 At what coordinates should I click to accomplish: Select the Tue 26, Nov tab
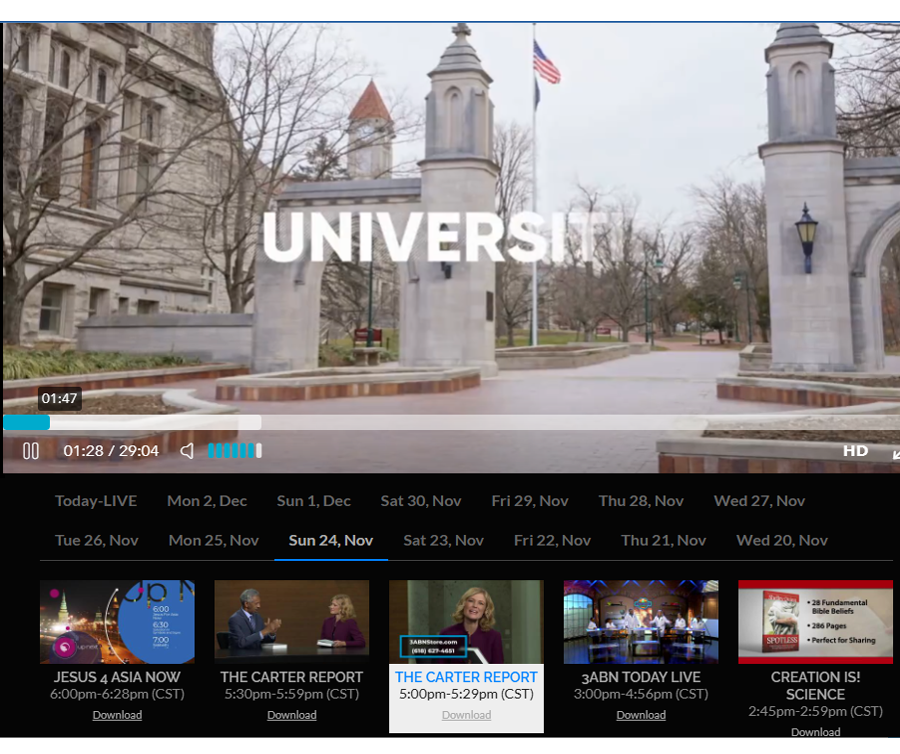[x=97, y=540]
